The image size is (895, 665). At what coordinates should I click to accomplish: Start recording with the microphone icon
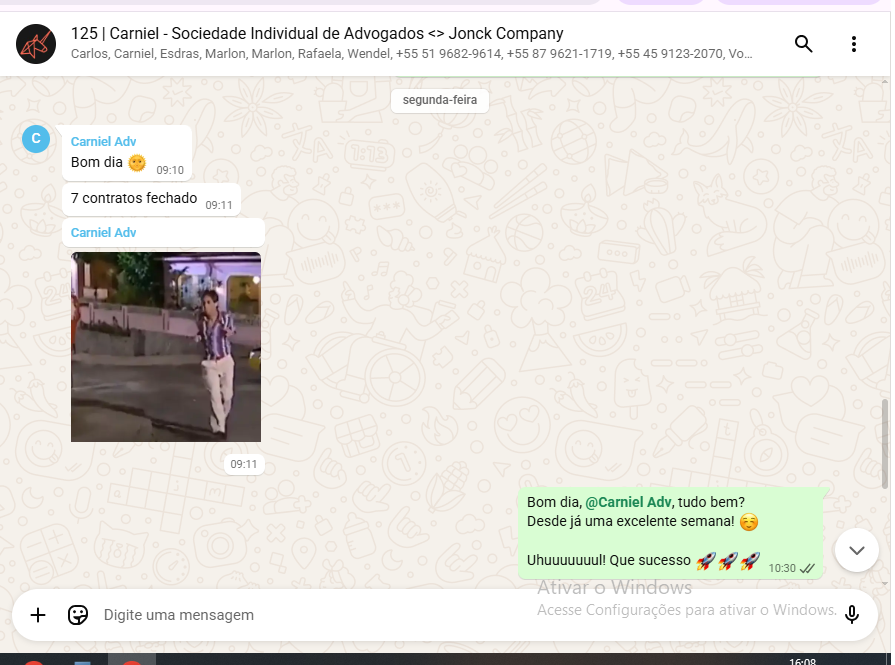point(852,615)
